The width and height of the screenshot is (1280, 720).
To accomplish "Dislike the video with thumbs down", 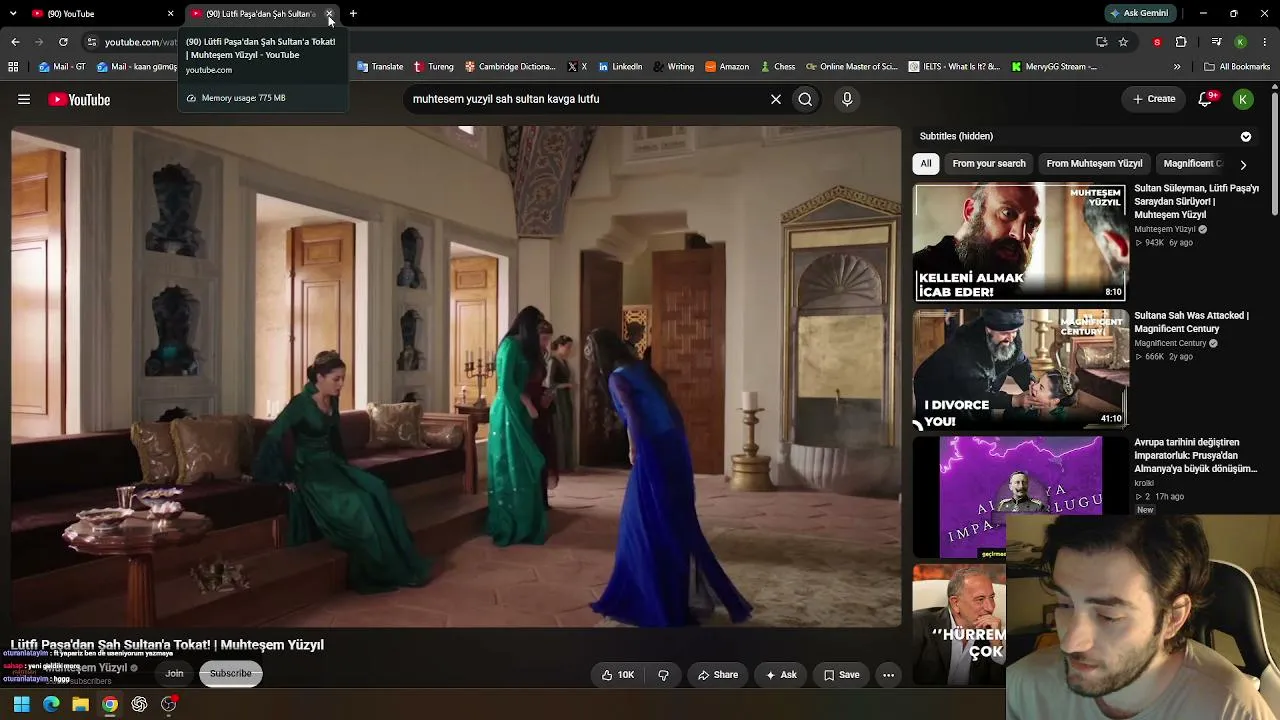I will coord(663,675).
